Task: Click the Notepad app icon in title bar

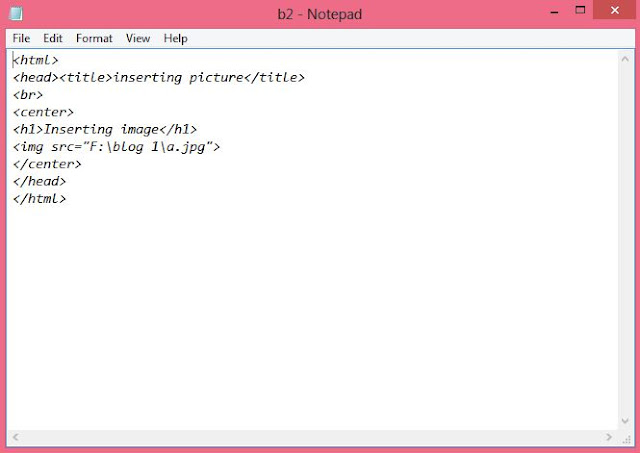Action: (16, 13)
